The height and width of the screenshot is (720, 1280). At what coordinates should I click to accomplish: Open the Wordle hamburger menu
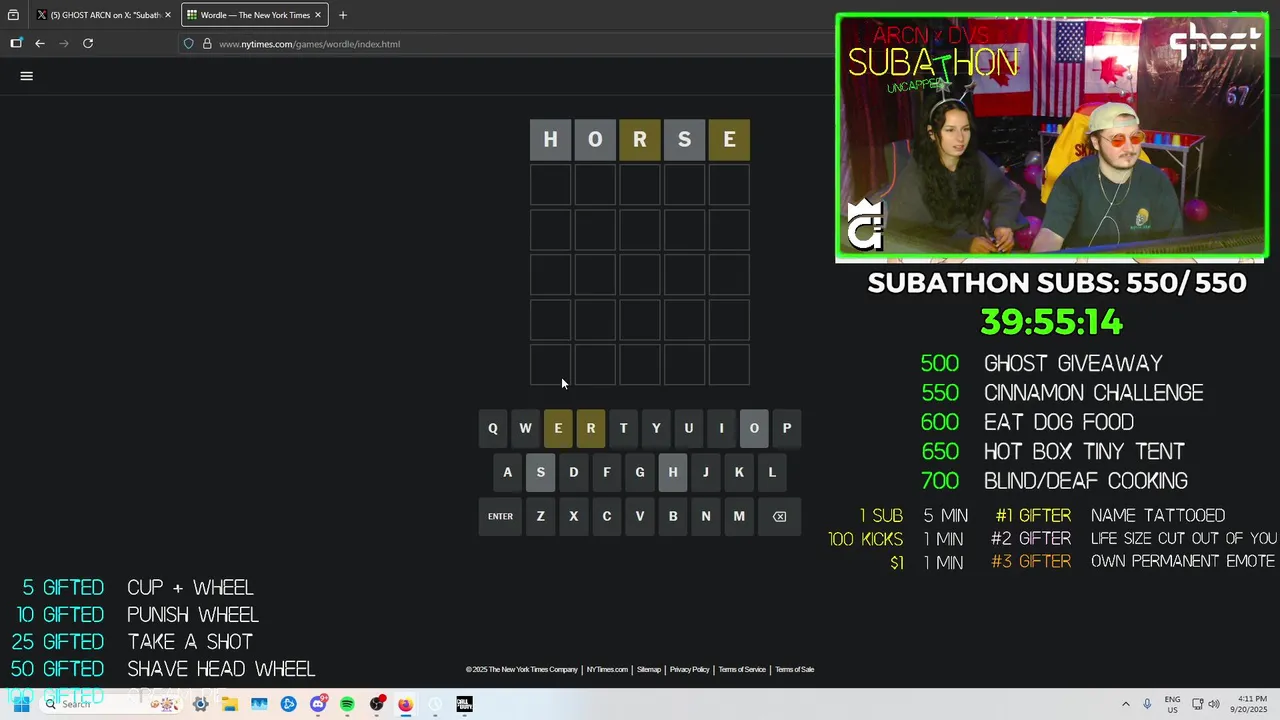coord(27,76)
